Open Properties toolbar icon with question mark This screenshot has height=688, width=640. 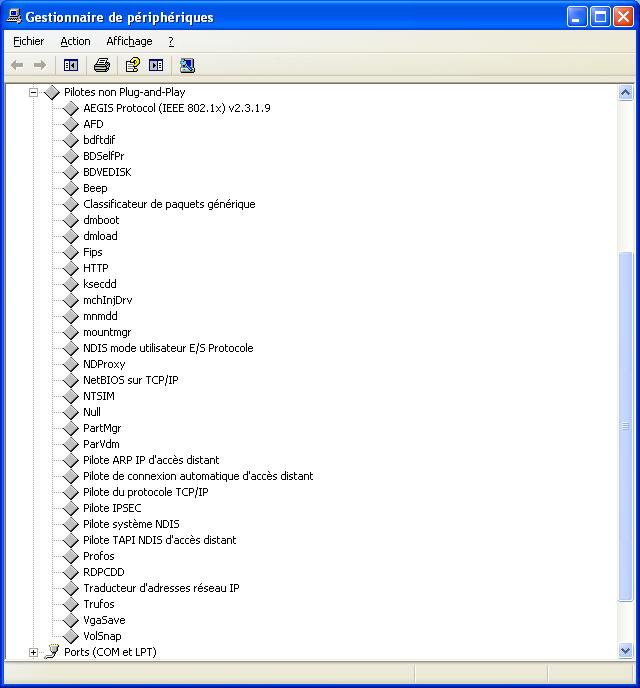coord(132,65)
